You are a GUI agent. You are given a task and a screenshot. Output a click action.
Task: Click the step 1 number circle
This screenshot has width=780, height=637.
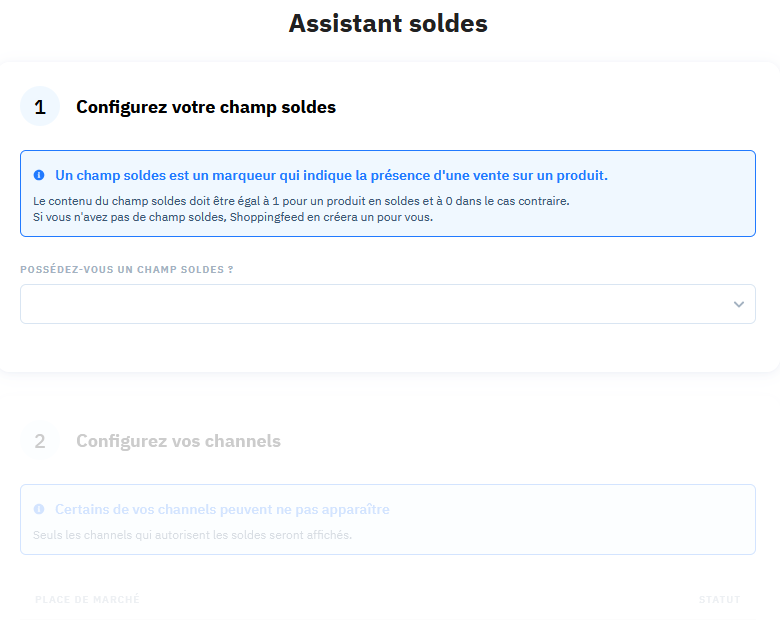pos(40,106)
